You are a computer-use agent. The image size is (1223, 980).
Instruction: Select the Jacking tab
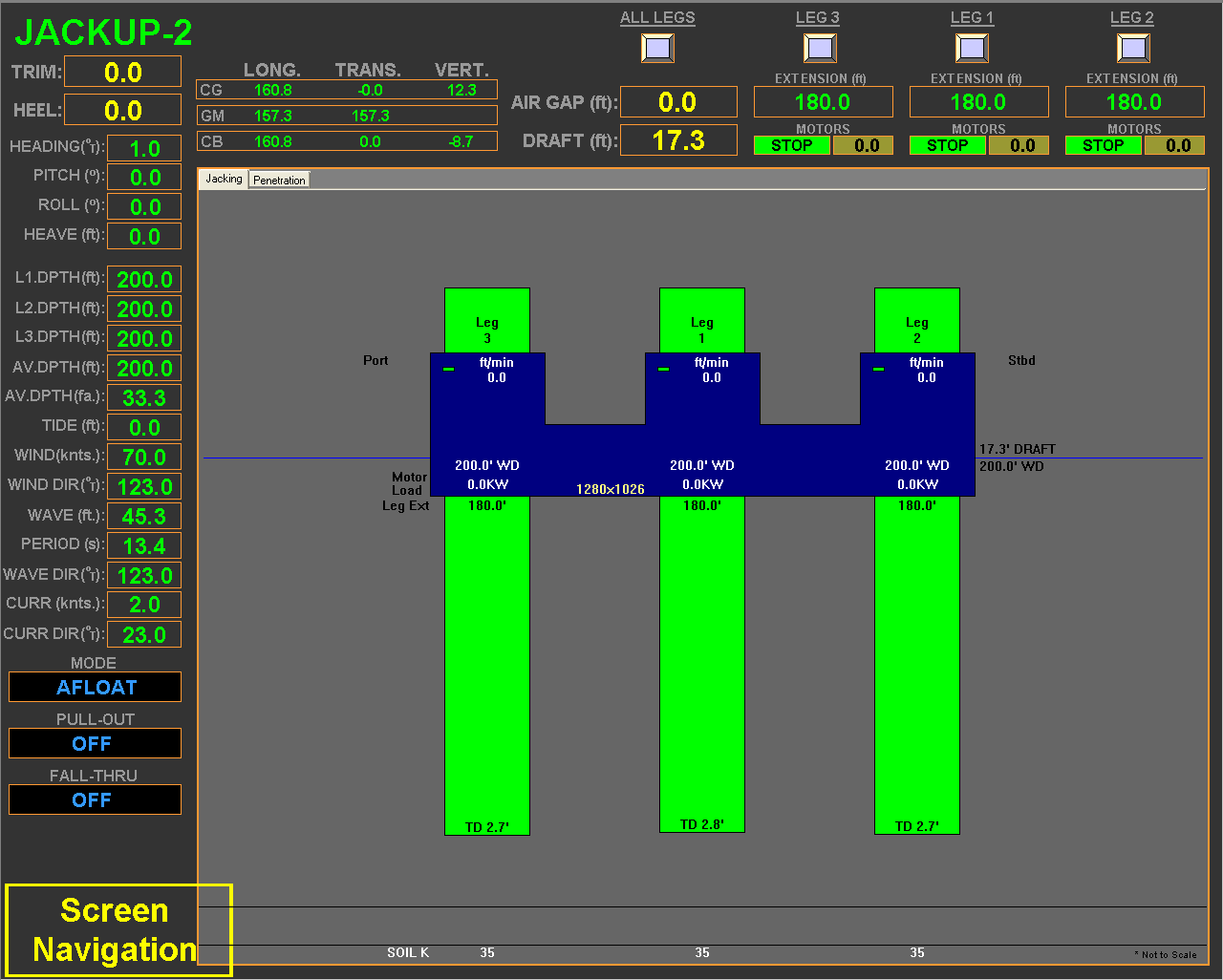[224, 179]
